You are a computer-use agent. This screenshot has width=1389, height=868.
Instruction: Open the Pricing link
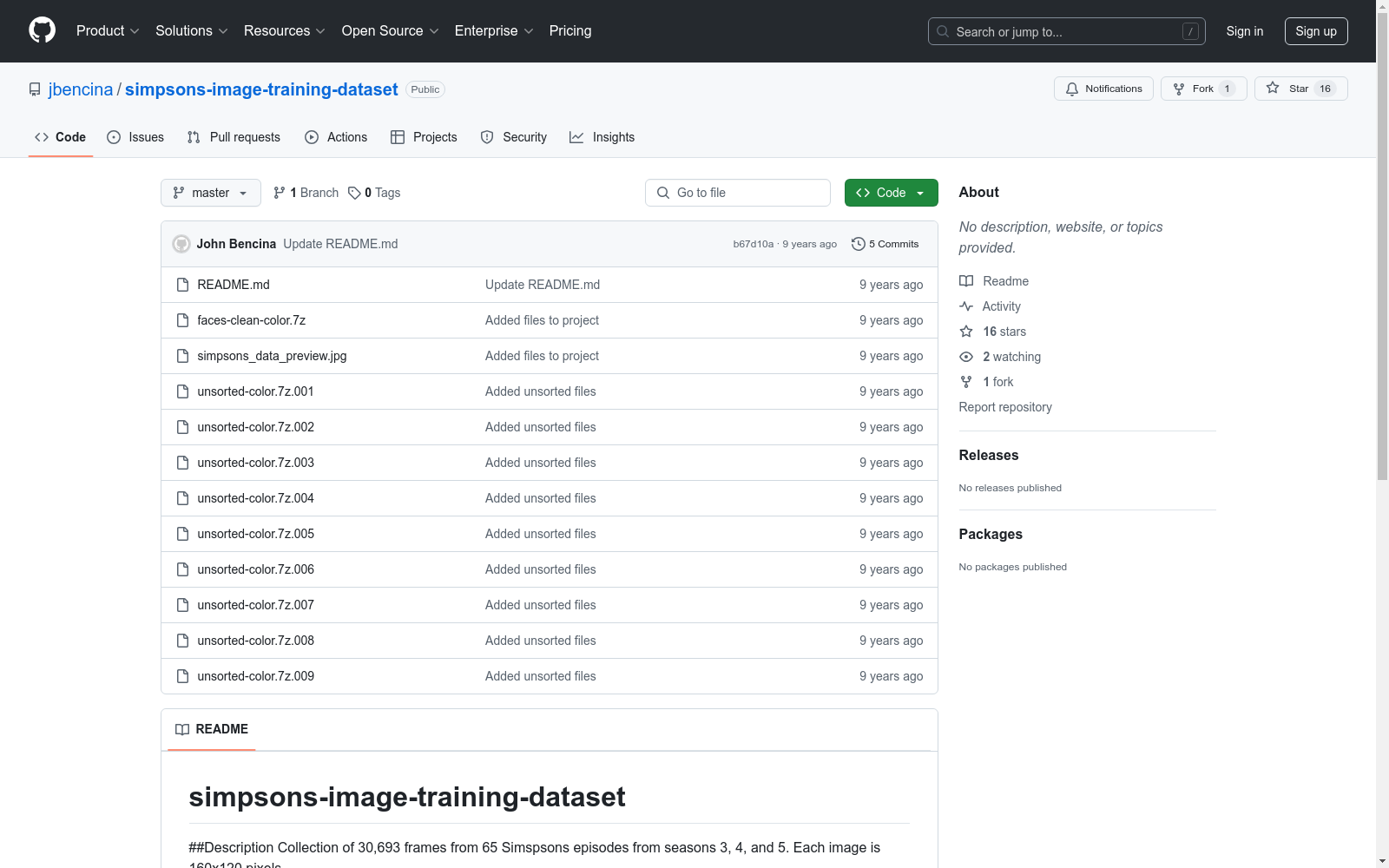click(x=570, y=30)
